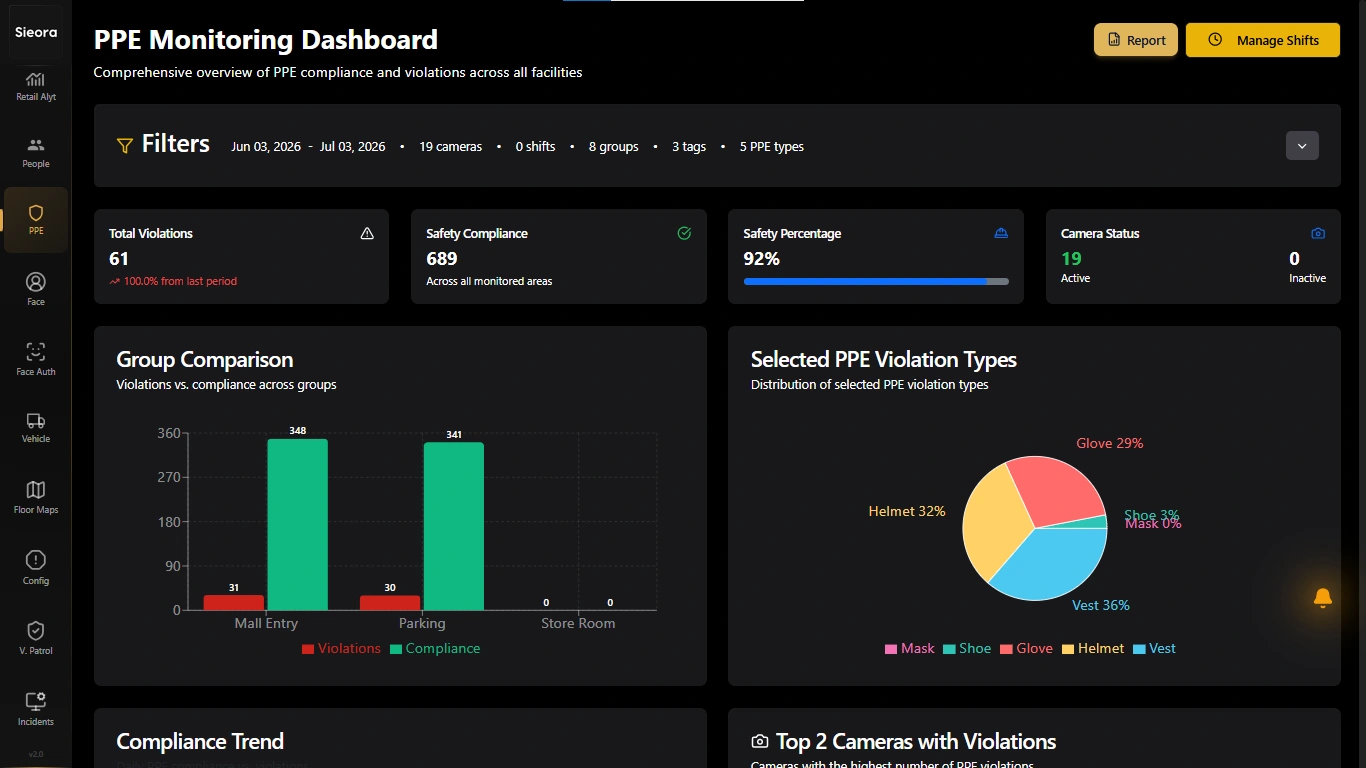The width and height of the screenshot is (1366, 768).
Task: Go to Face recognition sidebar item
Action: (36, 289)
